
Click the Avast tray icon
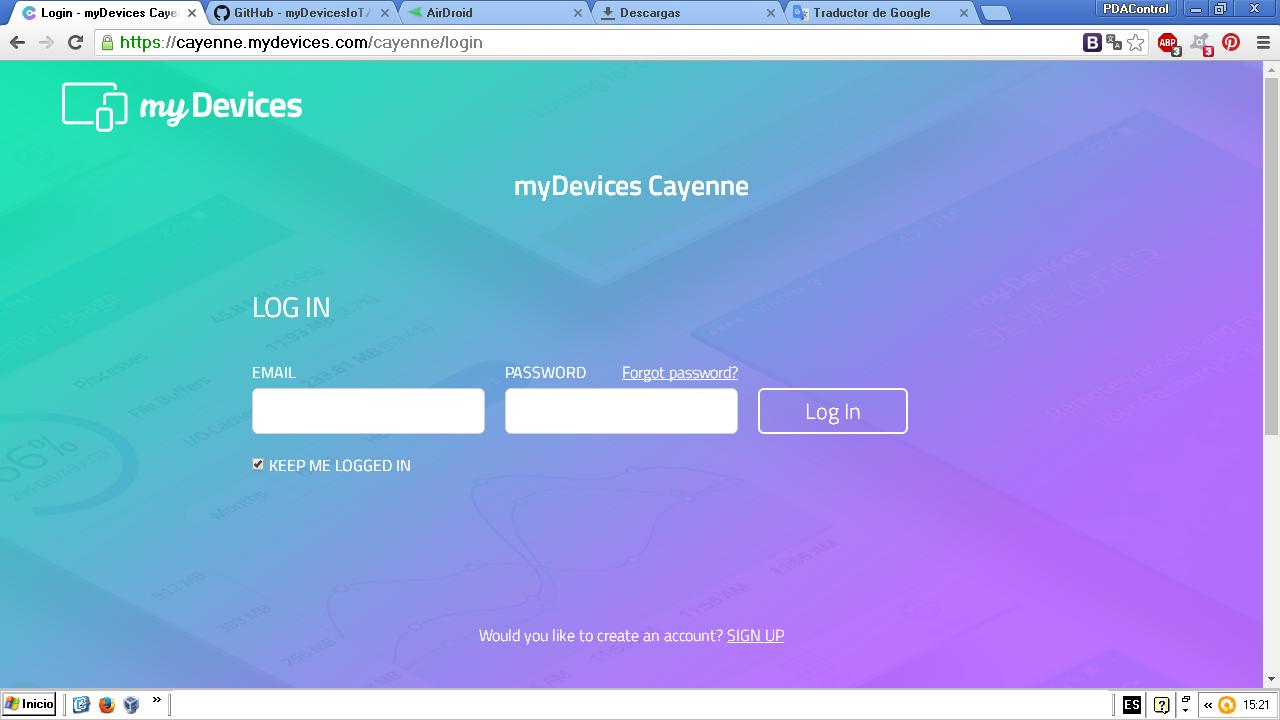pos(1226,705)
